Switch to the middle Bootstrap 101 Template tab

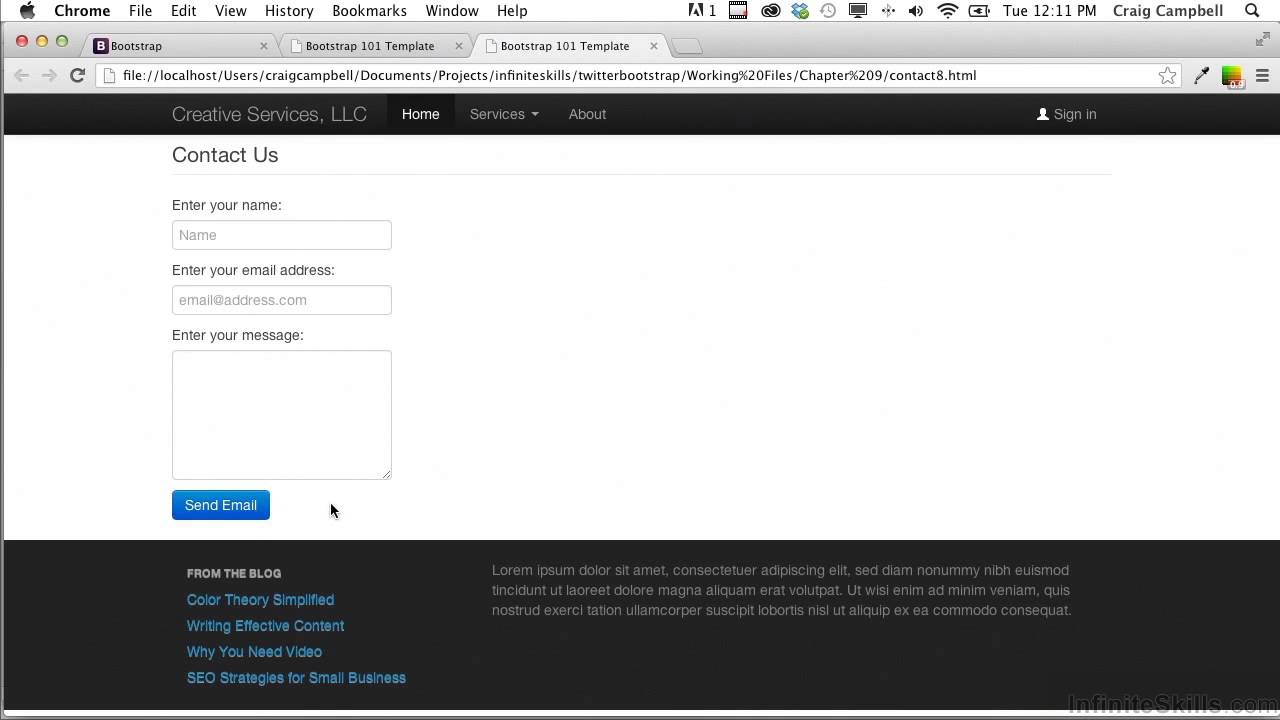pos(375,46)
